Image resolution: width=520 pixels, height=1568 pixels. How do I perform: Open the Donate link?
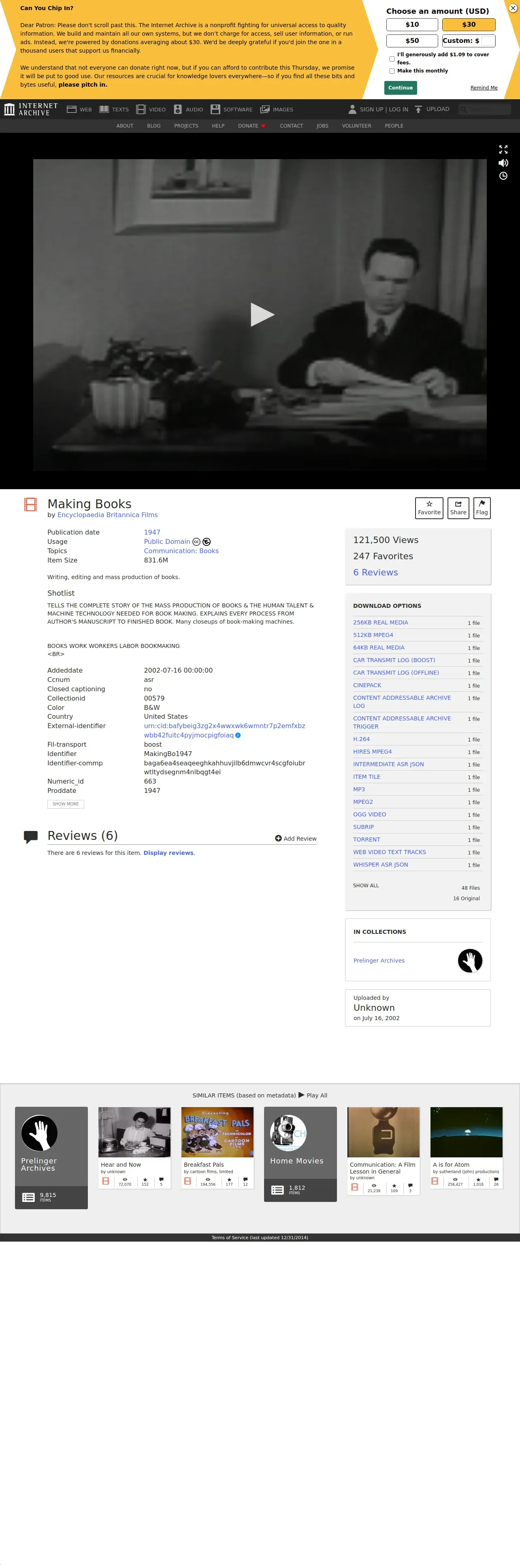pyautogui.click(x=251, y=126)
